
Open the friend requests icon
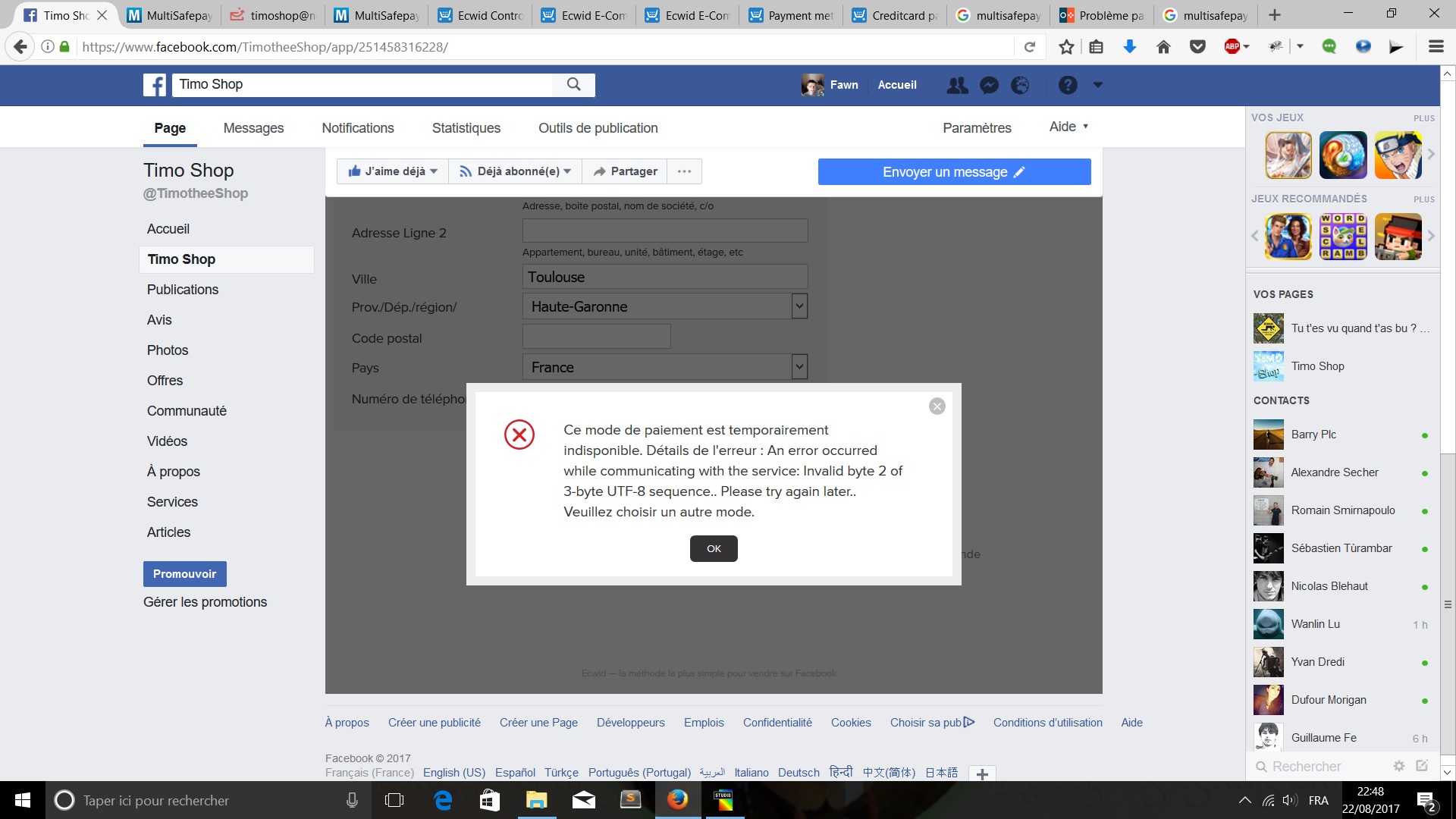tap(957, 85)
